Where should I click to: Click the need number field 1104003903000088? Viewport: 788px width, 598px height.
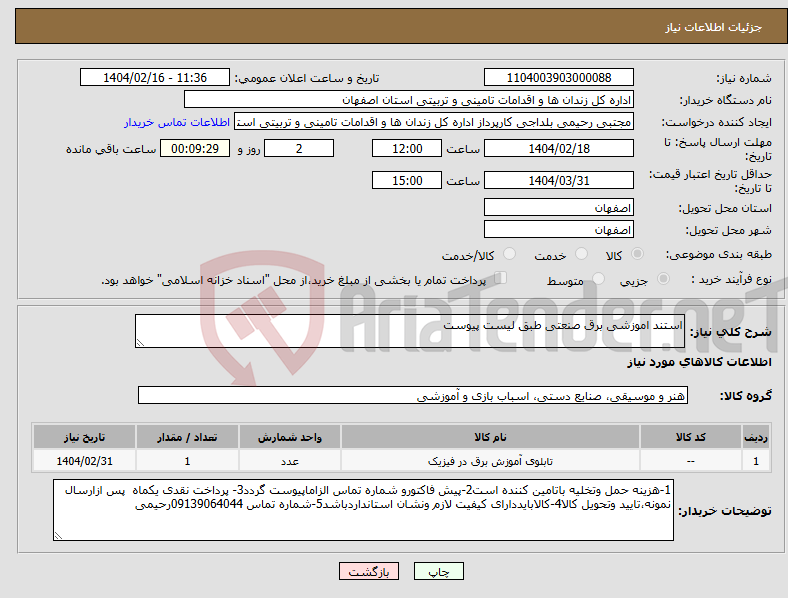click(558, 77)
